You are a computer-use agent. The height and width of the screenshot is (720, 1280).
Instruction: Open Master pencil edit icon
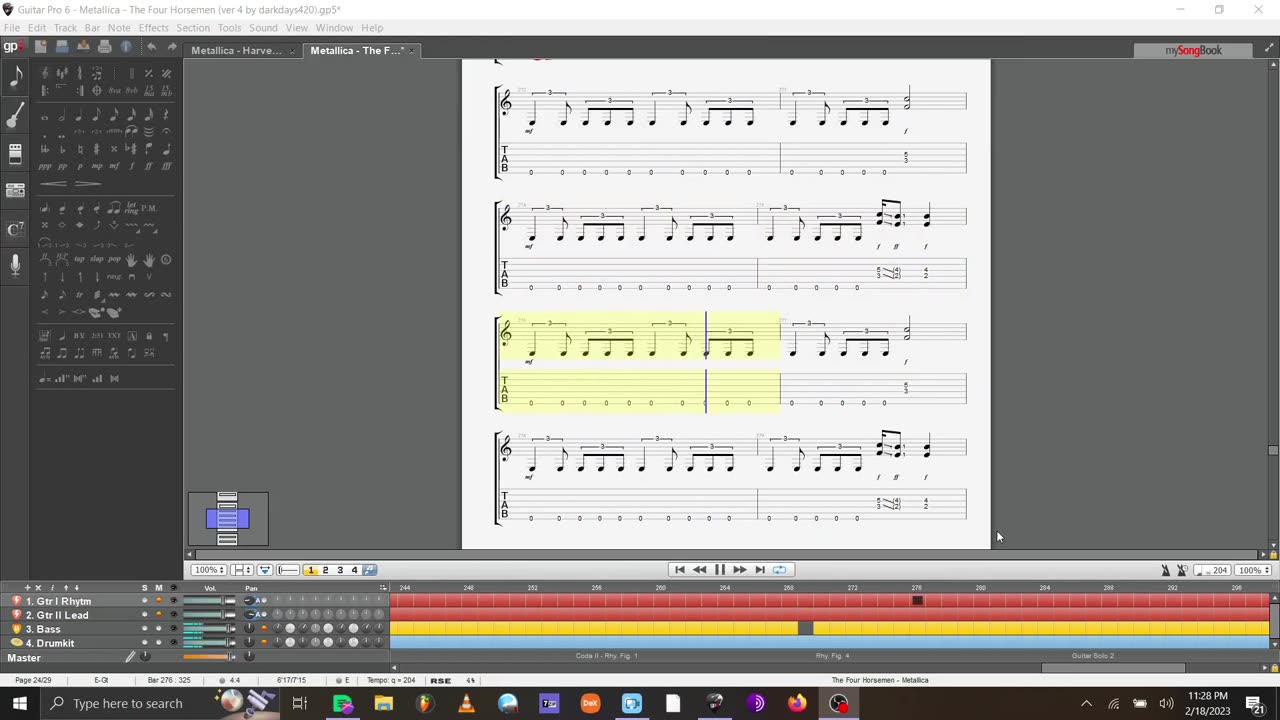130,657
